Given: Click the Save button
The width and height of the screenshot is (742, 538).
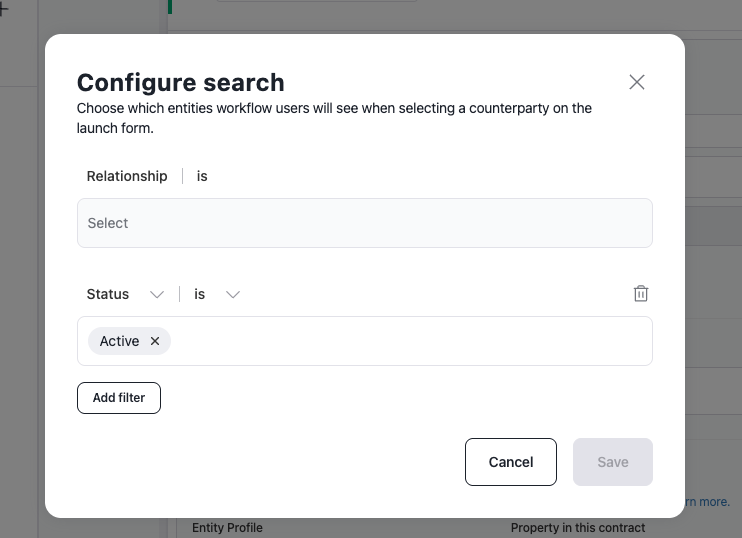Looking at the screenshot, I should (x=612, y=462).
